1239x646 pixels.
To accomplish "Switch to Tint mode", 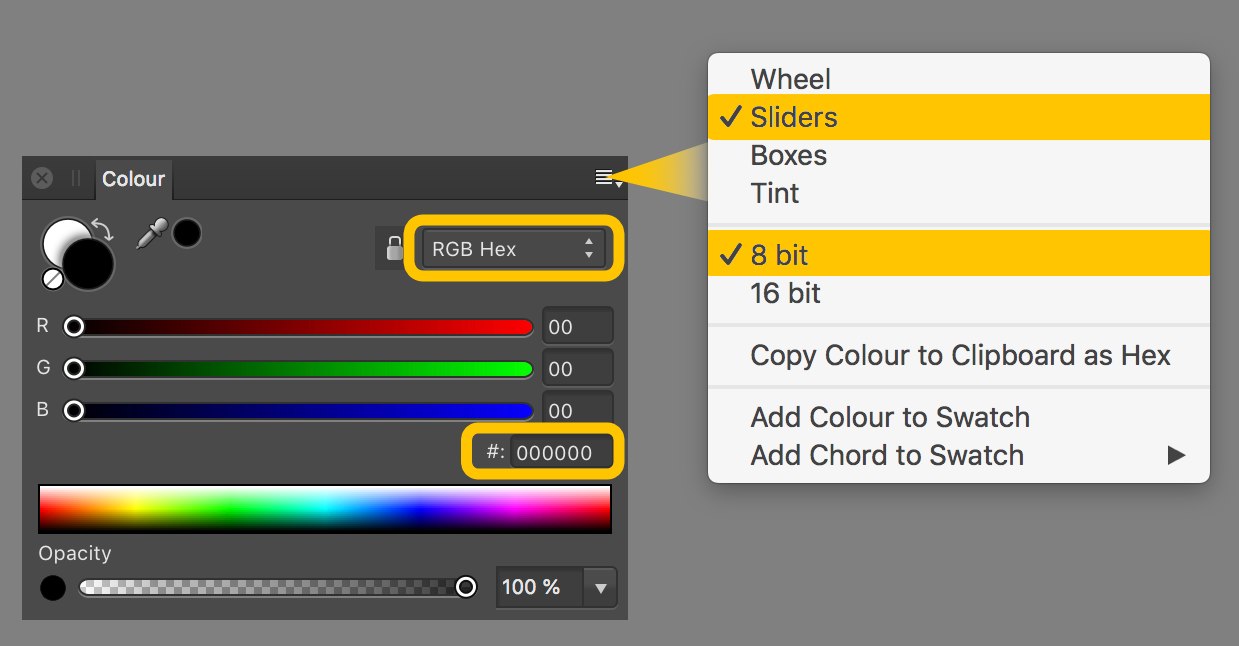I will pyautogui.click(x=775, y=193).
